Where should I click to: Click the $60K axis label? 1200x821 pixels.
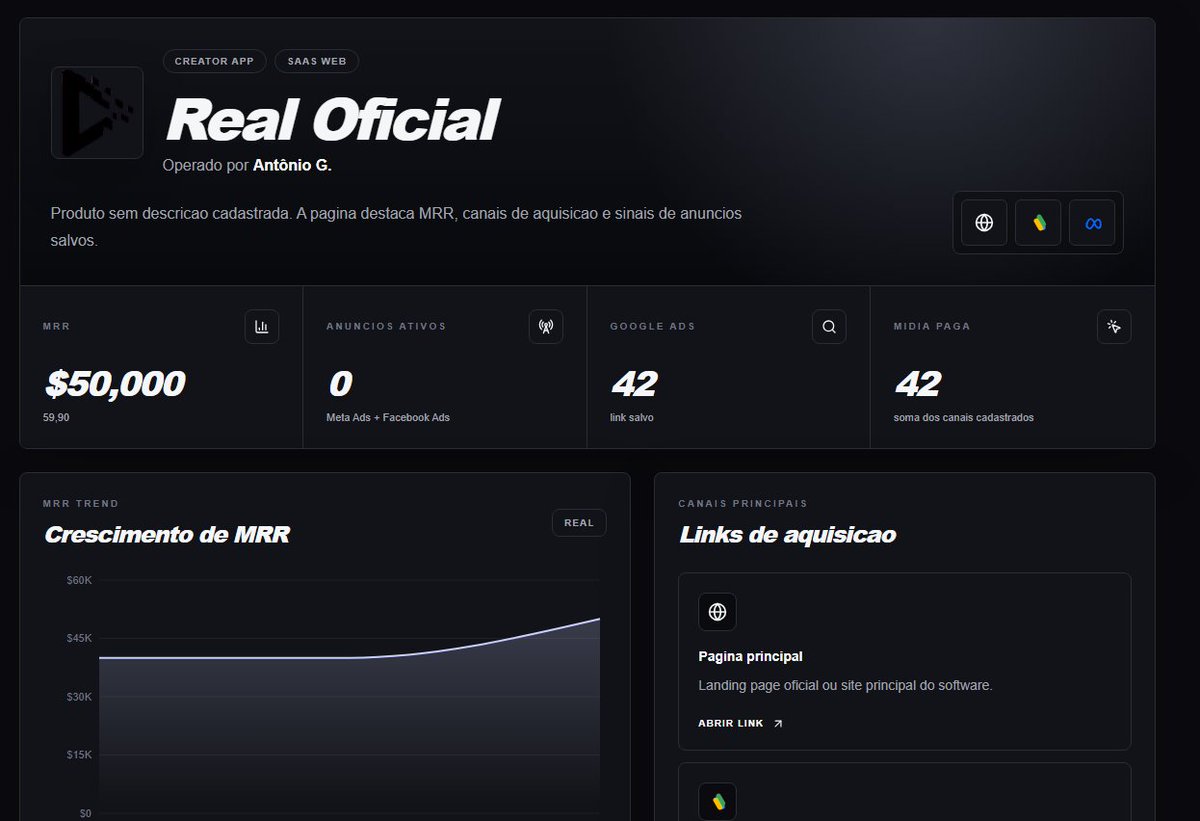(x=80, y=580)
